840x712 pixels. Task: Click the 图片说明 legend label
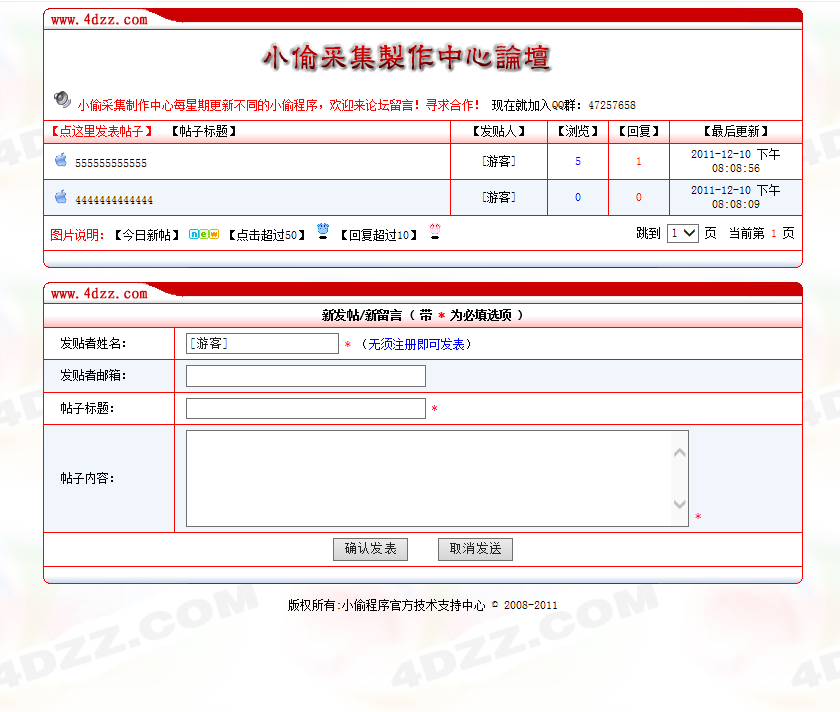point(77,235)
